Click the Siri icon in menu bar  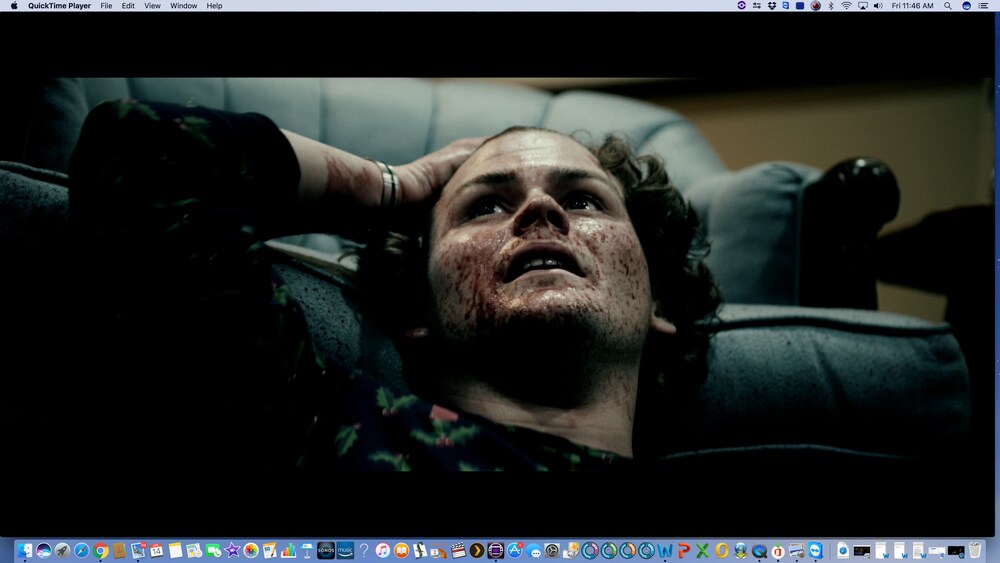[967, 6]
